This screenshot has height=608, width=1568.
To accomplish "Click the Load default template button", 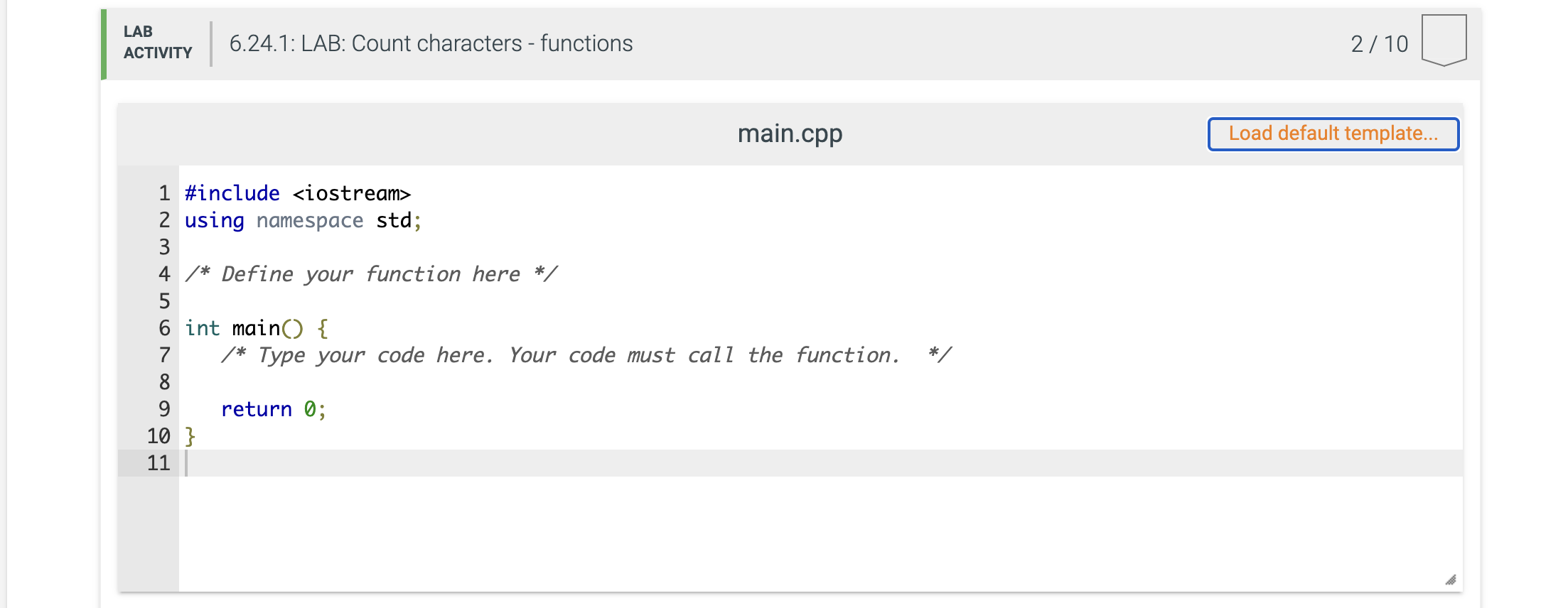I will tap(1333, 134).
